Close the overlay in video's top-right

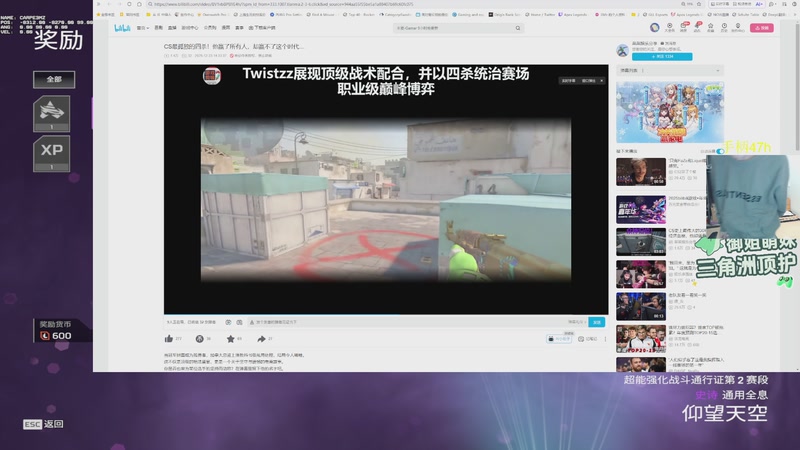pyautogui.click(x=602, y=81)
